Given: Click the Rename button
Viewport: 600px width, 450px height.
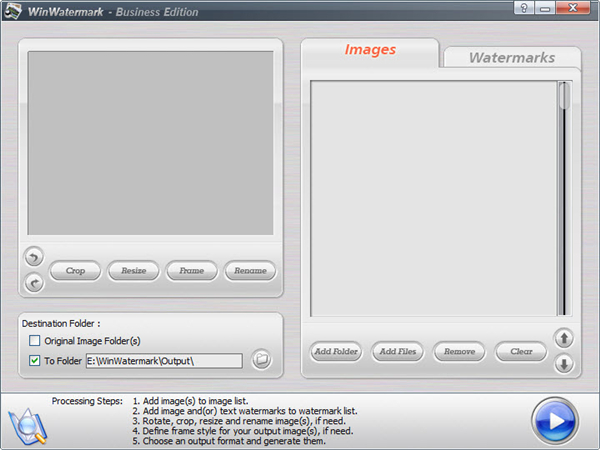Looking at the screenshot, I should pos(250,270).
